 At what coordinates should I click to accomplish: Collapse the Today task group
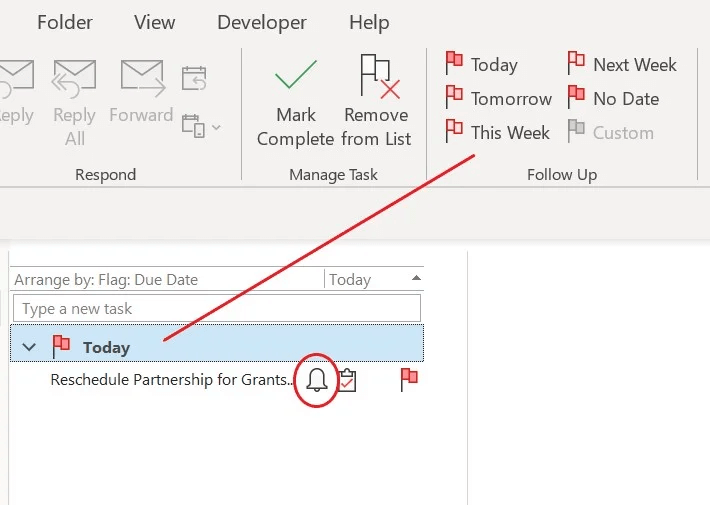pyautogui.click(x=30, y=347)
